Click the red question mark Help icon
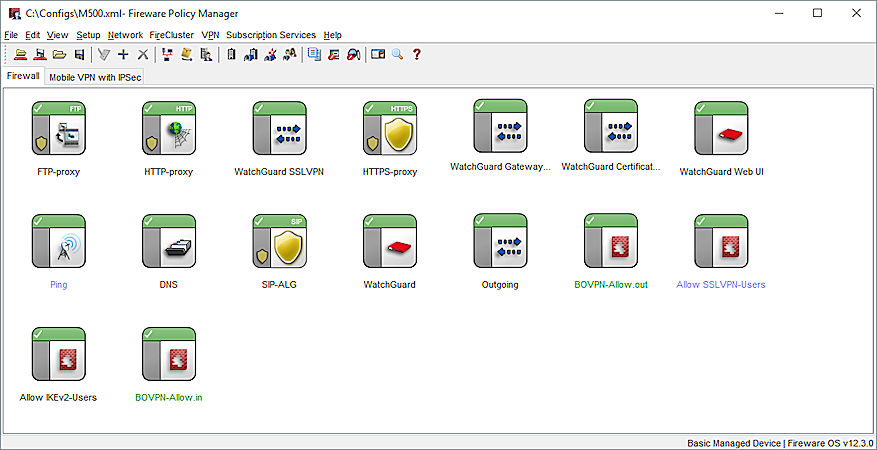The width and height of the screenshot is (877, 450). pos(417,54)
